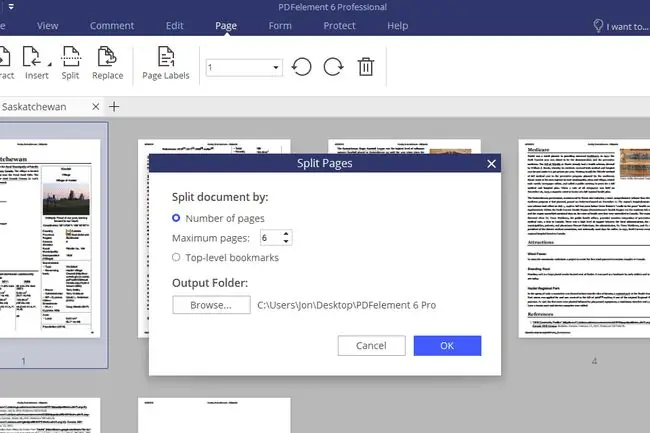Add a new tab with plus icon
This screenshot has width=650, height=433.
[x=114, y=106]
